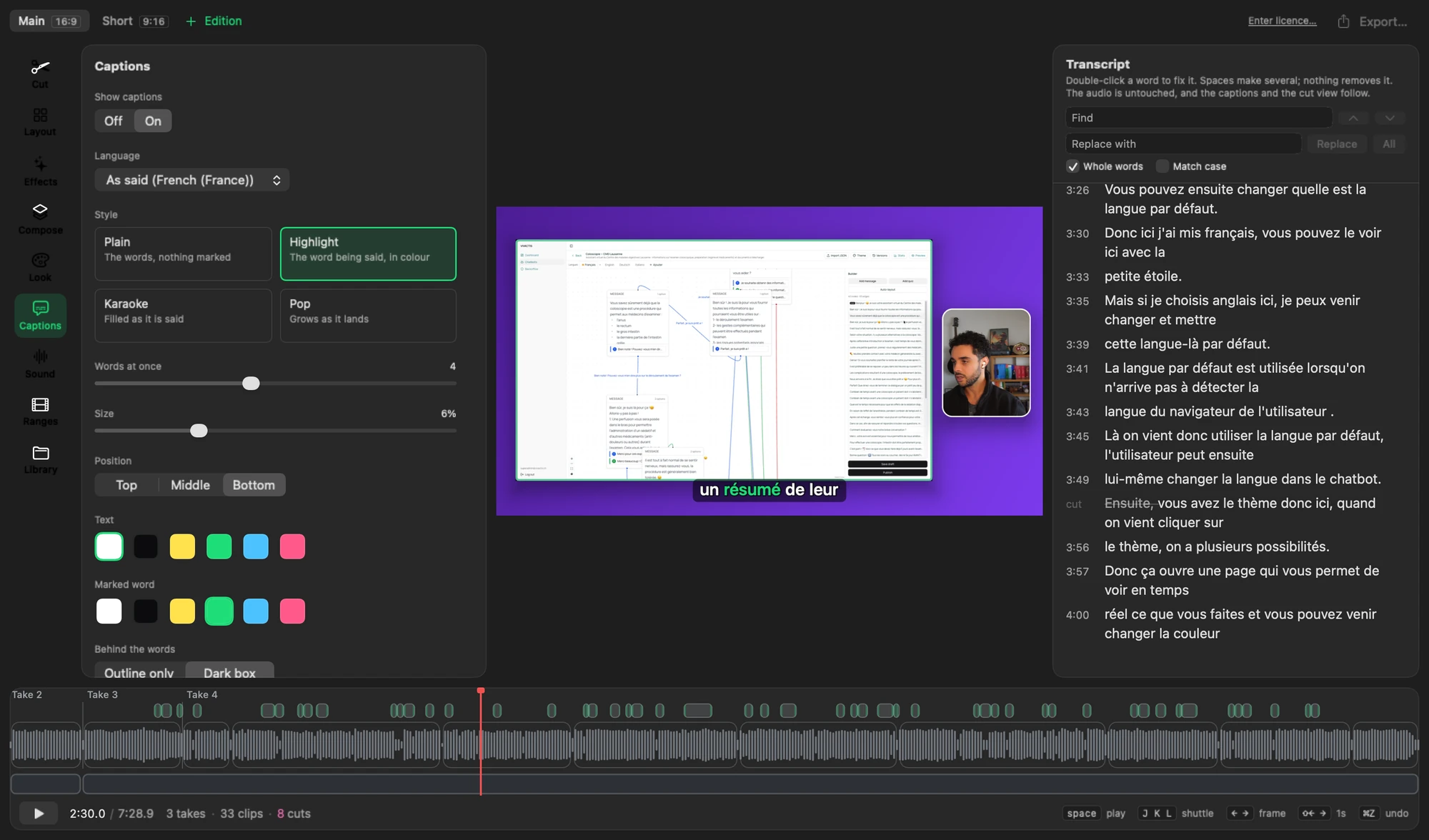Click the Export share icon
1429x840 pixels.
[x=1343, y=21]
